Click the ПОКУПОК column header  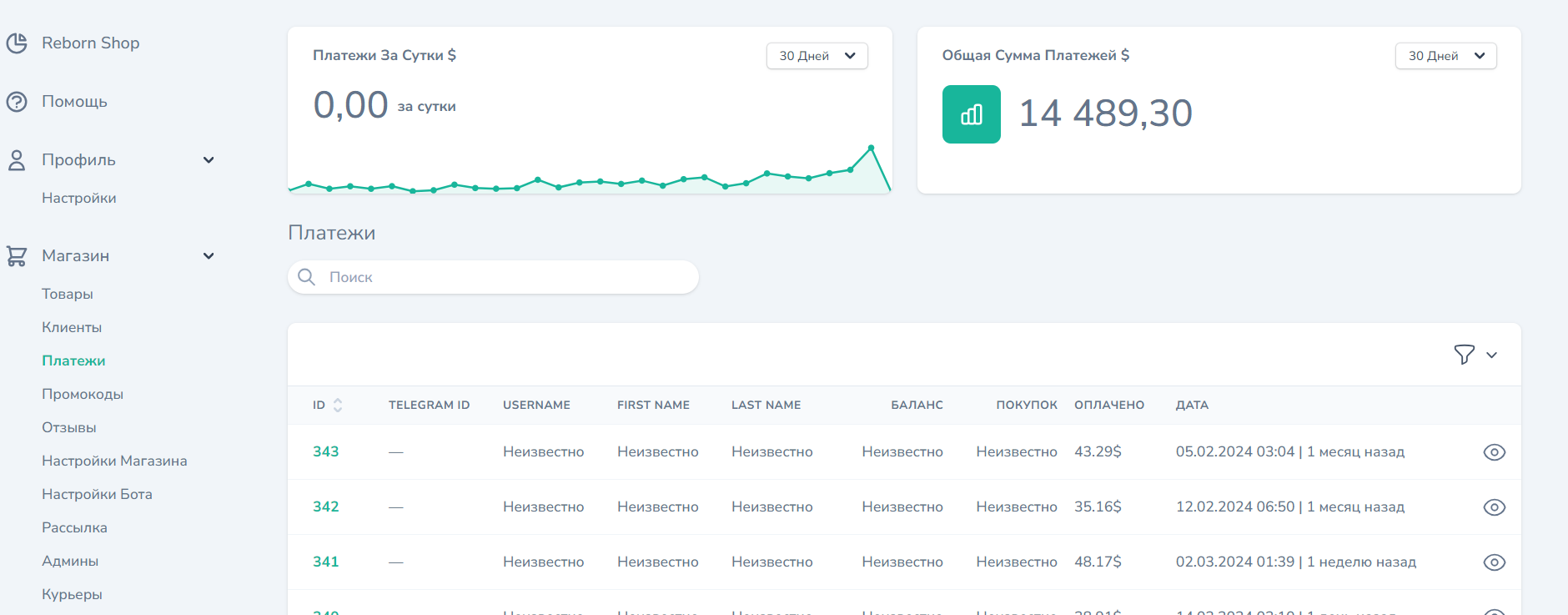pos(1027,405)
